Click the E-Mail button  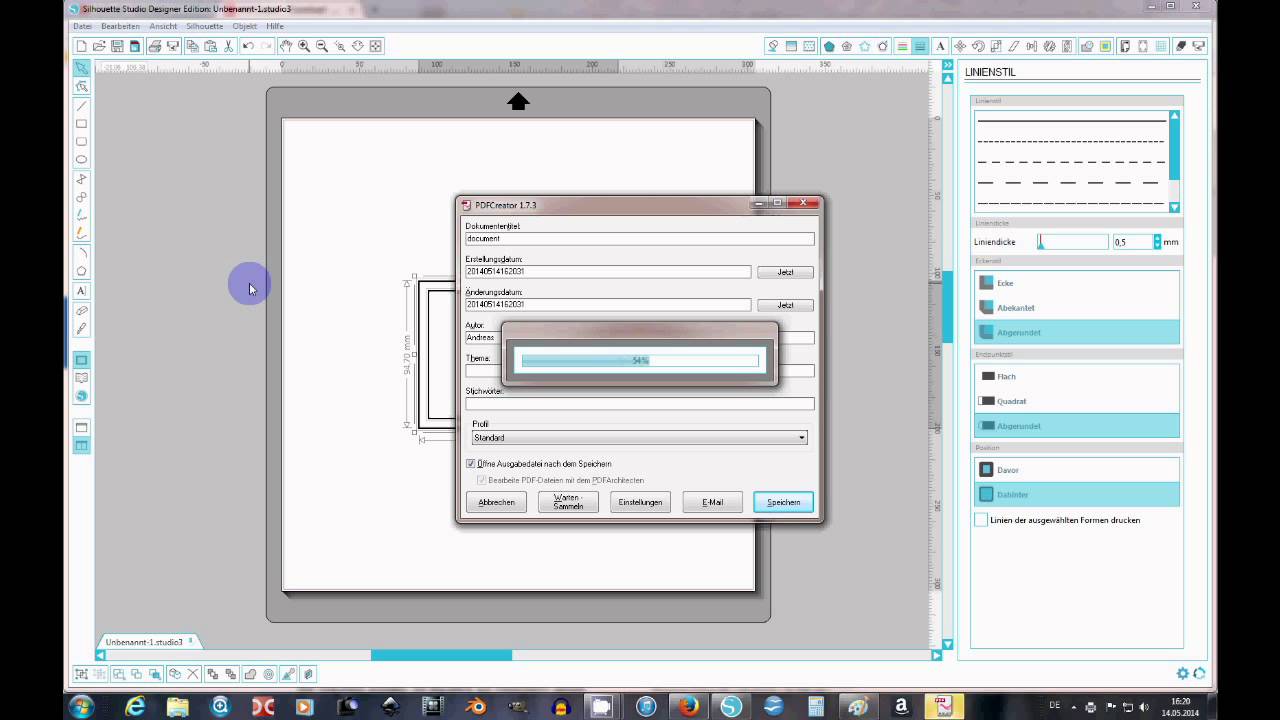[x=712, y=502]
